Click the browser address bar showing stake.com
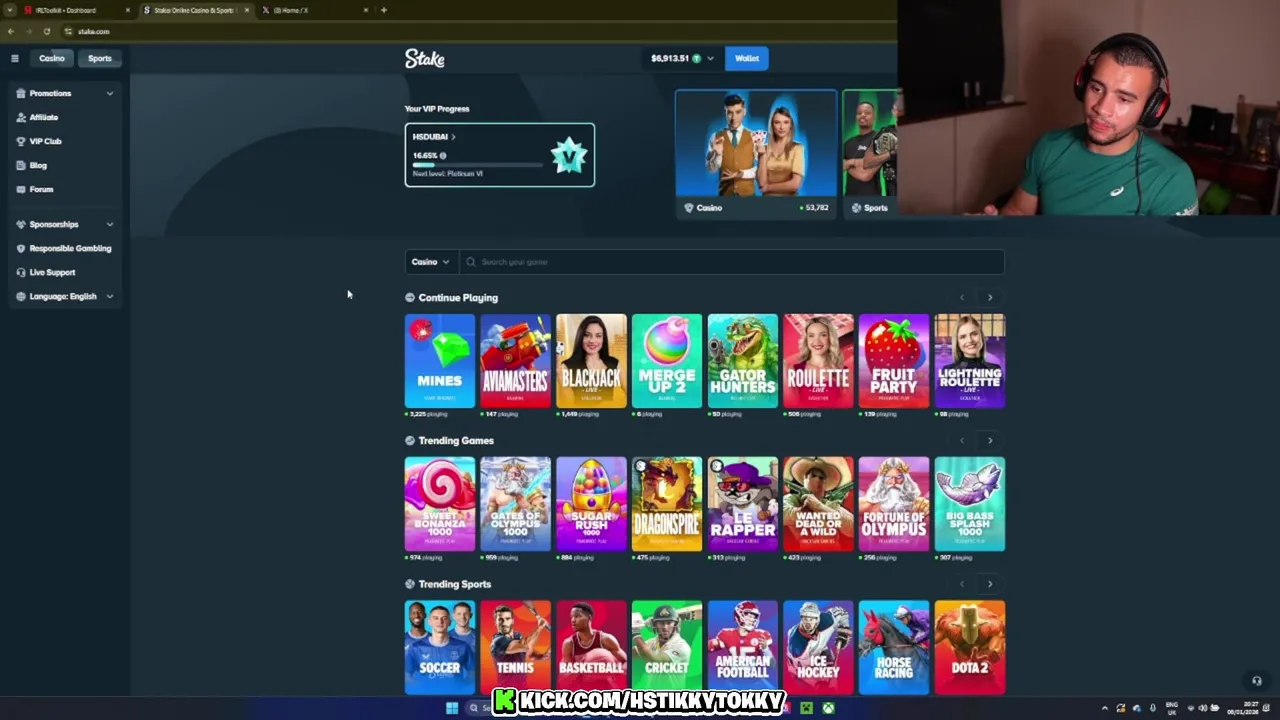Screen dimensions: 1280x720 pyautogui.click(x=480, y=31)
